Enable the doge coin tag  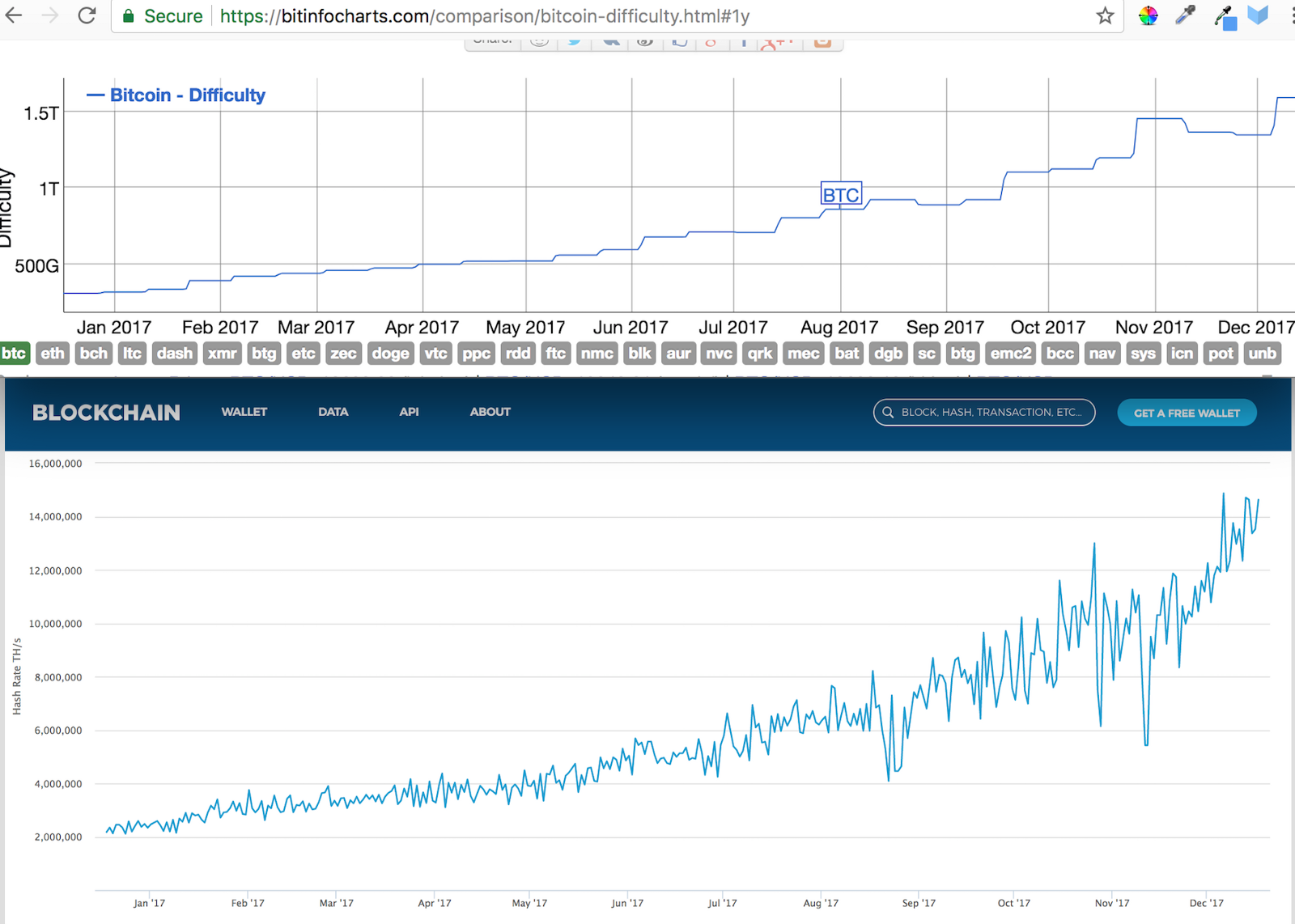pos(390,354)
